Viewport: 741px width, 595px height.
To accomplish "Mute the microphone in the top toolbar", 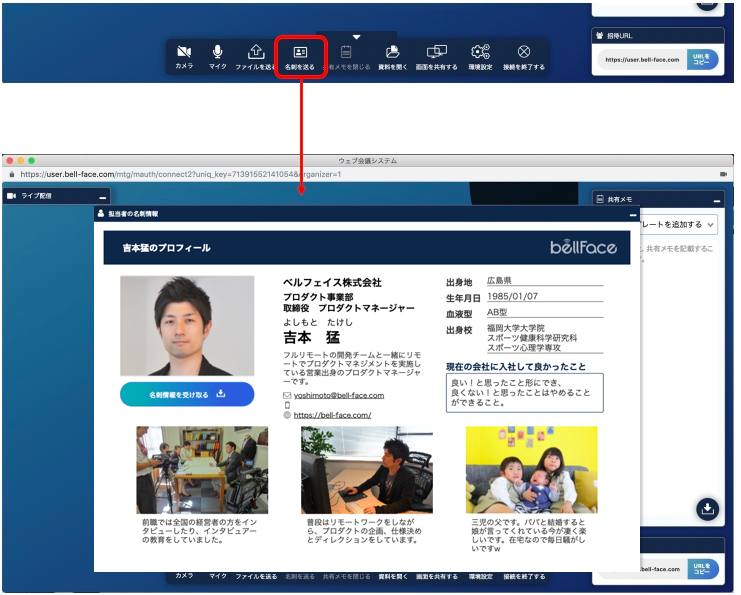I will coord(217,52).
